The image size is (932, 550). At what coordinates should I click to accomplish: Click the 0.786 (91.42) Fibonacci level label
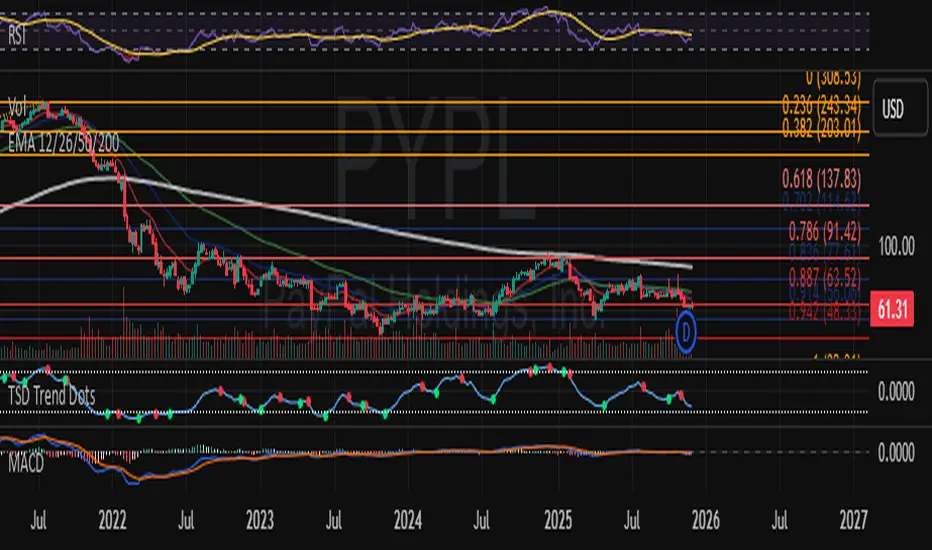[825, 230]
